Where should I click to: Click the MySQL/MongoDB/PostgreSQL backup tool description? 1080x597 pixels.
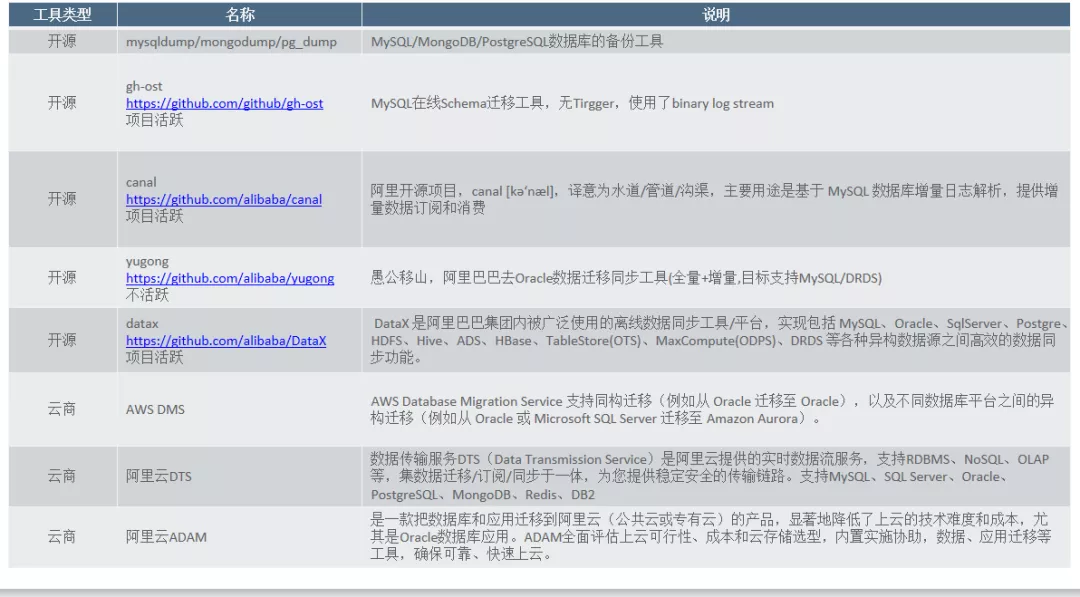click(x=517, y=41)
